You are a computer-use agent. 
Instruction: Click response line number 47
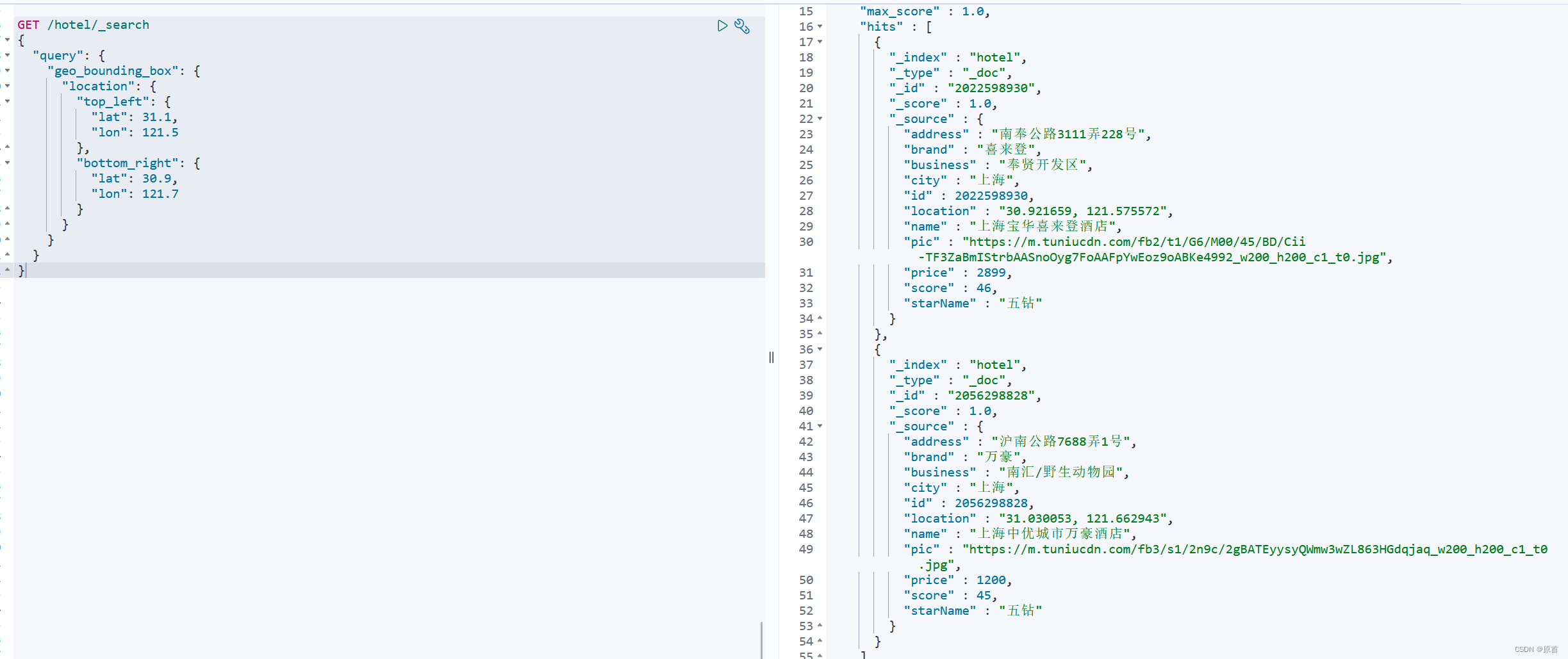pyautogui.click(x=806, y=519)
